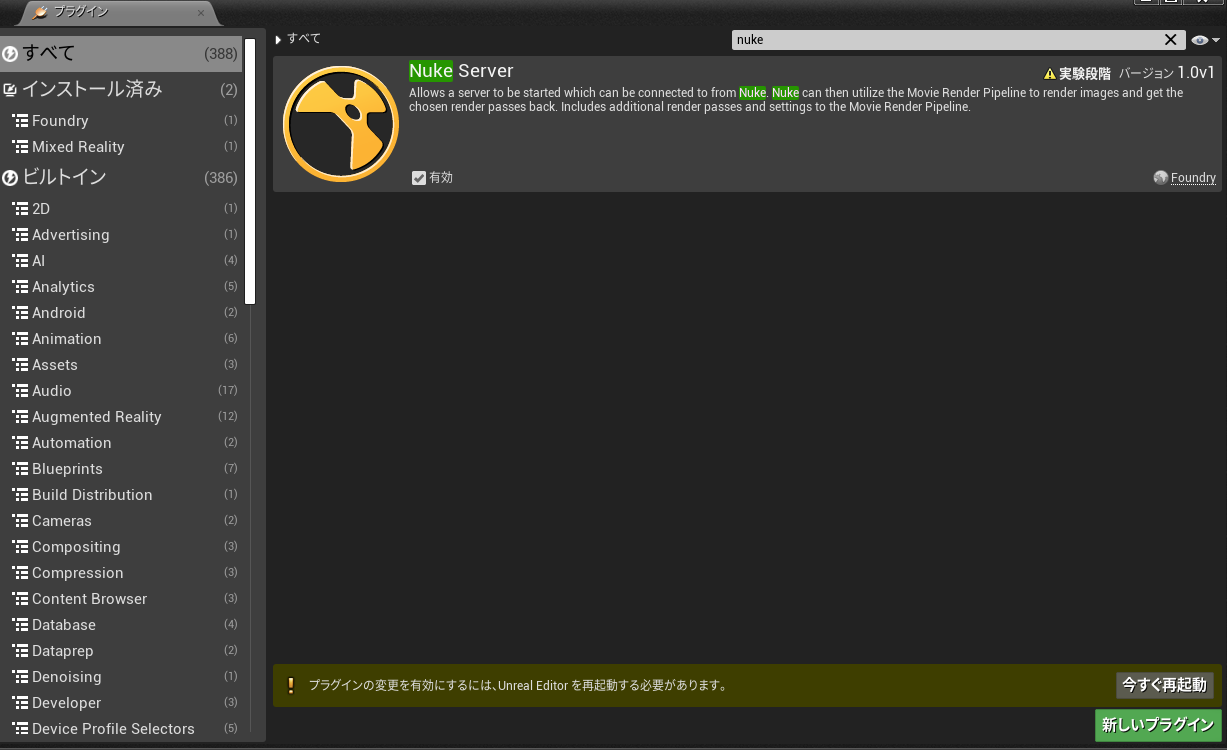Click the バージョン 1.0v1 version text
Screen dimensions: 1227x750
point(1167,73)
